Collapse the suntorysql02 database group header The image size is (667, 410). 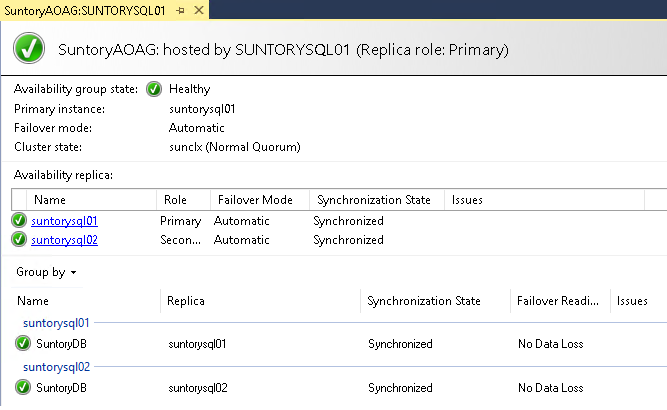point(56,367)
